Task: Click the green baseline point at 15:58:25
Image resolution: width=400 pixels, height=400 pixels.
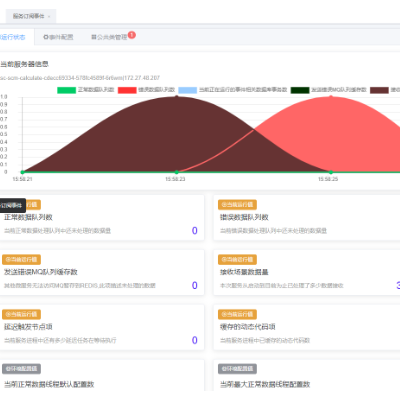Action: [331, 172]
